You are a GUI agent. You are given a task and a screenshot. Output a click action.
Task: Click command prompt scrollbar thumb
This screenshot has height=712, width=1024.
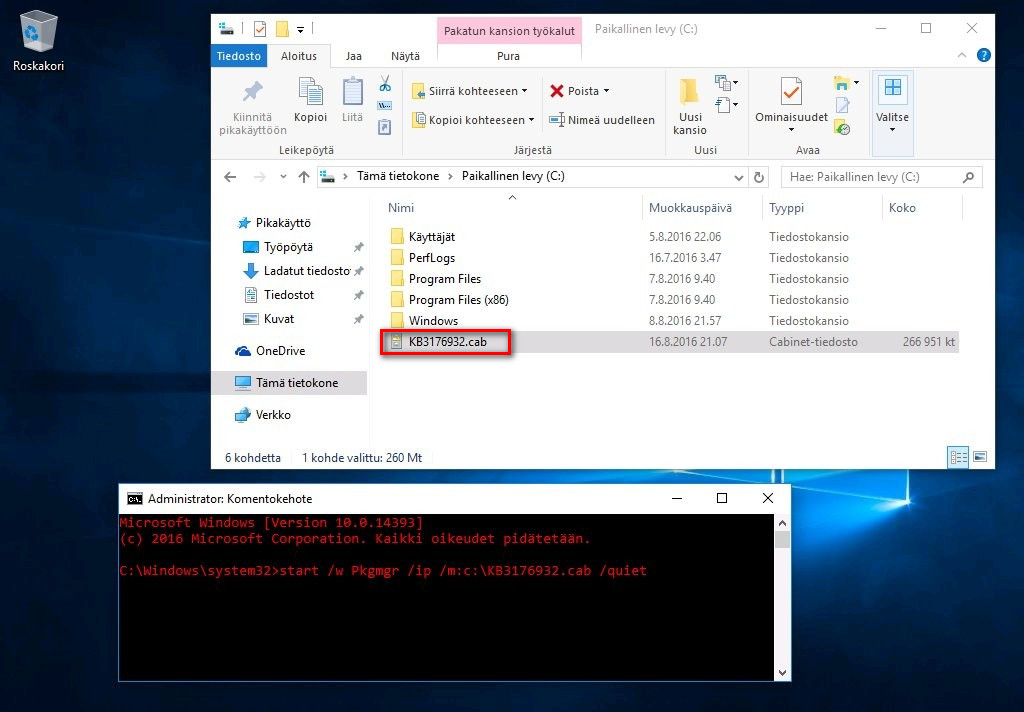782,540
